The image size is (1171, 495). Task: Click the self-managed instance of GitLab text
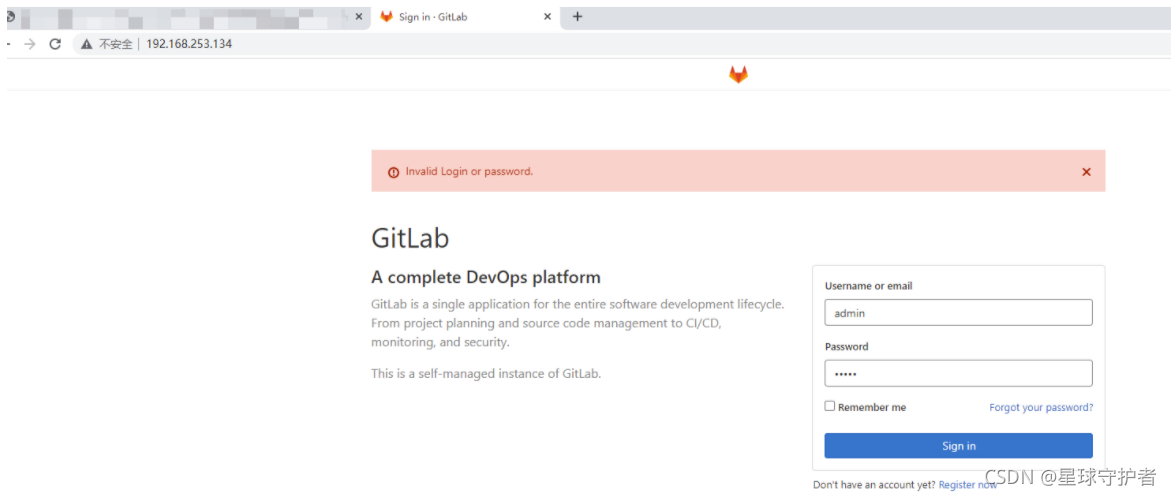[486, 373]
